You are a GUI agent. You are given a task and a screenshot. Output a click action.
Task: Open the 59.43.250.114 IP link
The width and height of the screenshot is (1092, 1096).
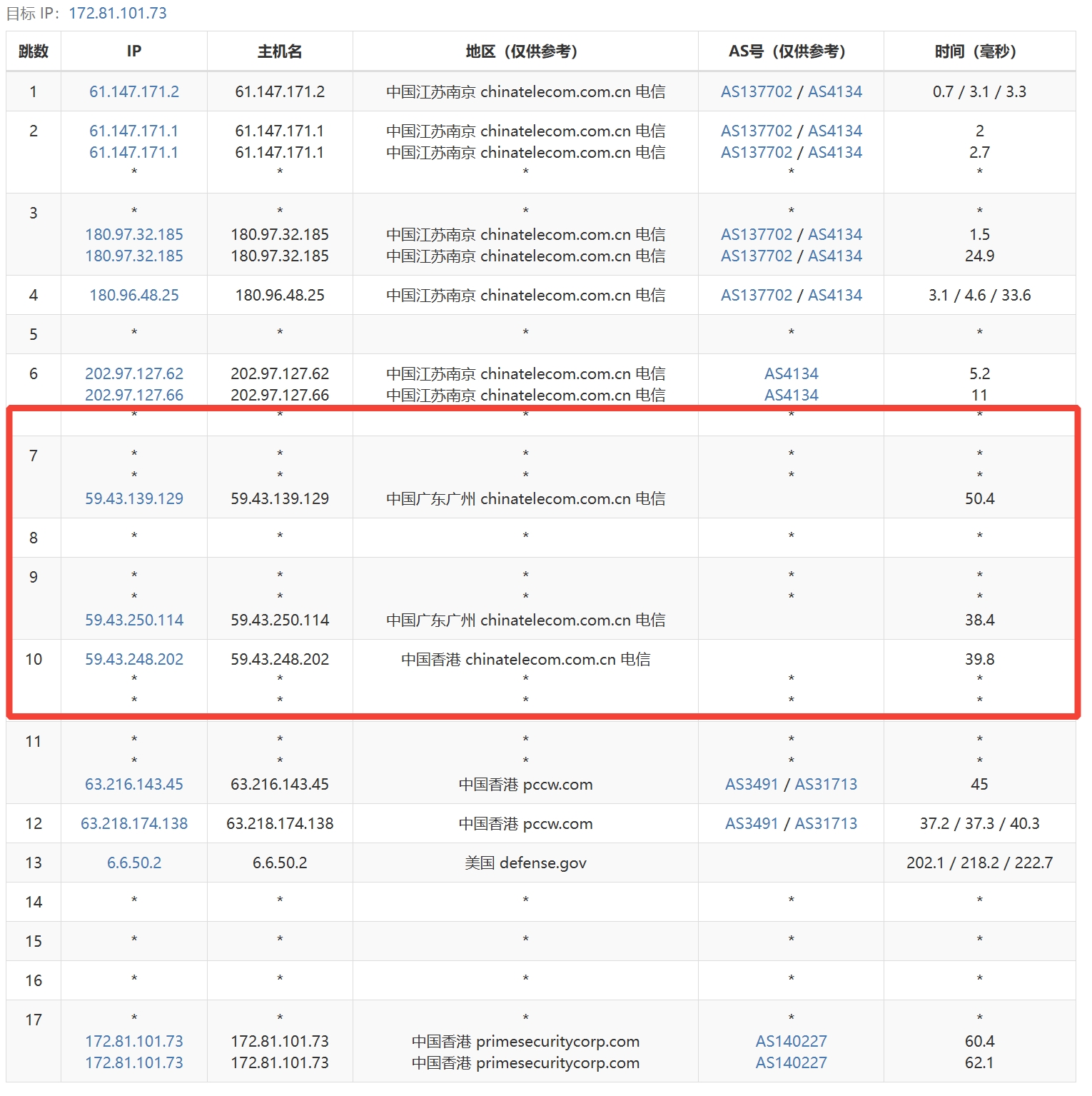134,620
